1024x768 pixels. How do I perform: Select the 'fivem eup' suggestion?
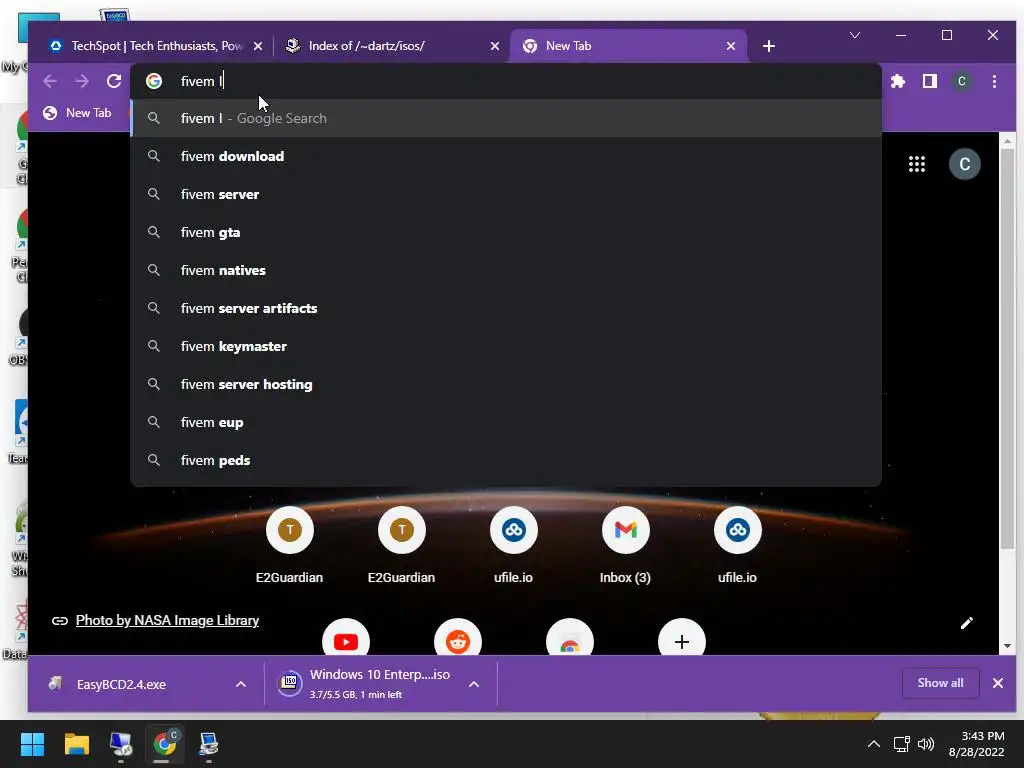506,422
